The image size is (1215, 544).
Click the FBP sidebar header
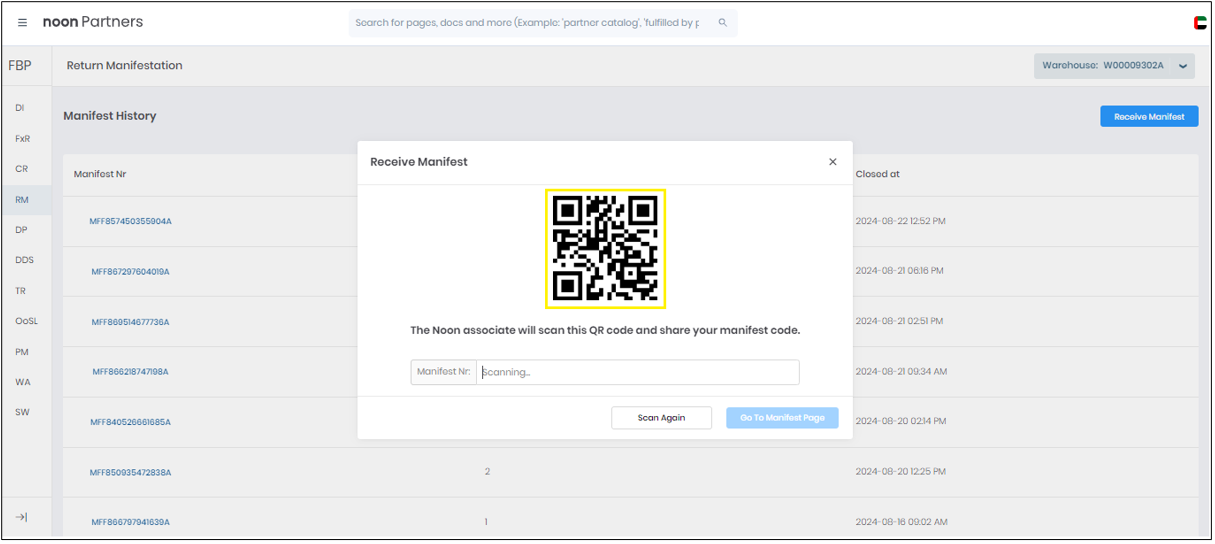(x=20, y=66)
